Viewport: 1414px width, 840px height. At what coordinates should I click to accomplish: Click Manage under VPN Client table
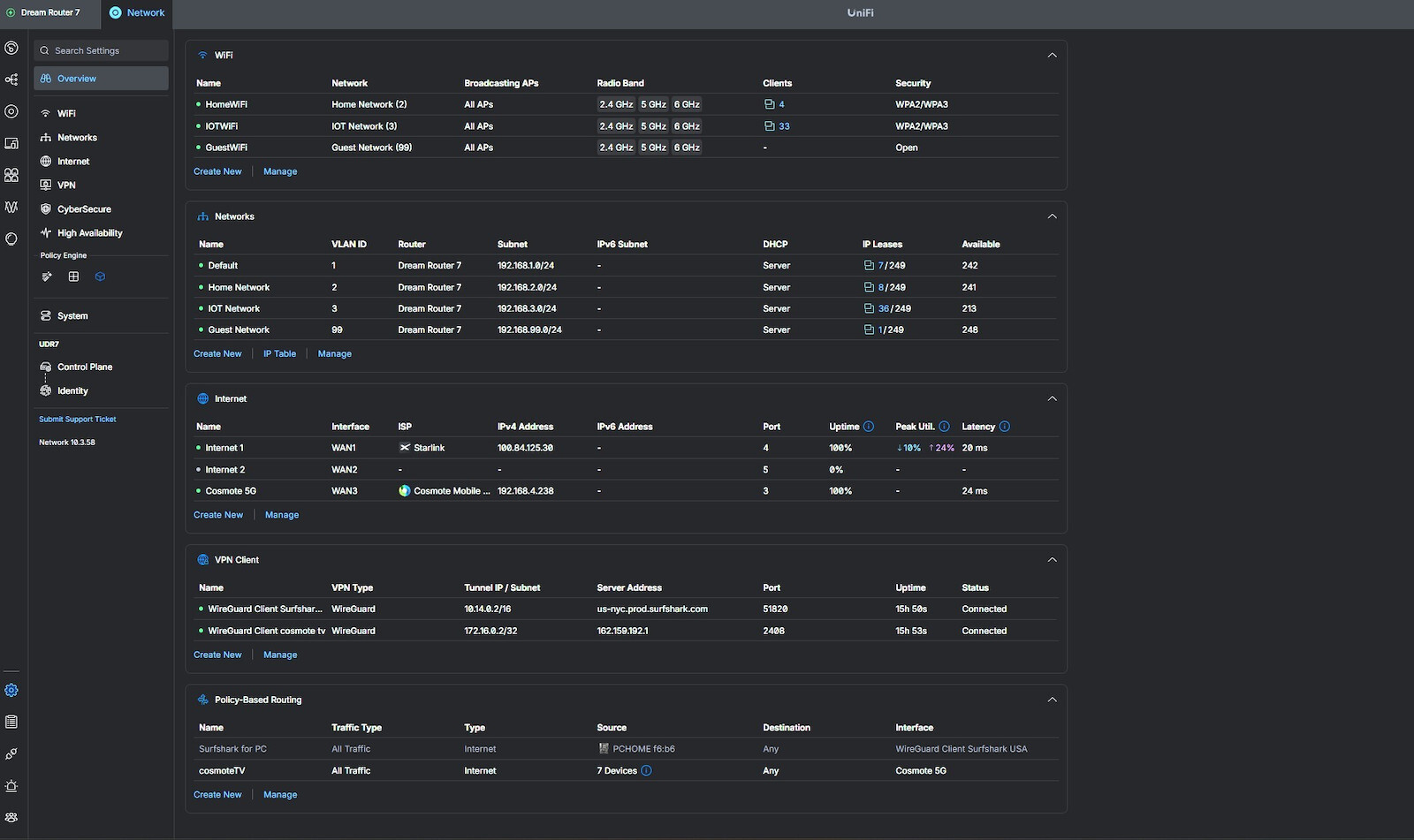click(x=280, y=655)
